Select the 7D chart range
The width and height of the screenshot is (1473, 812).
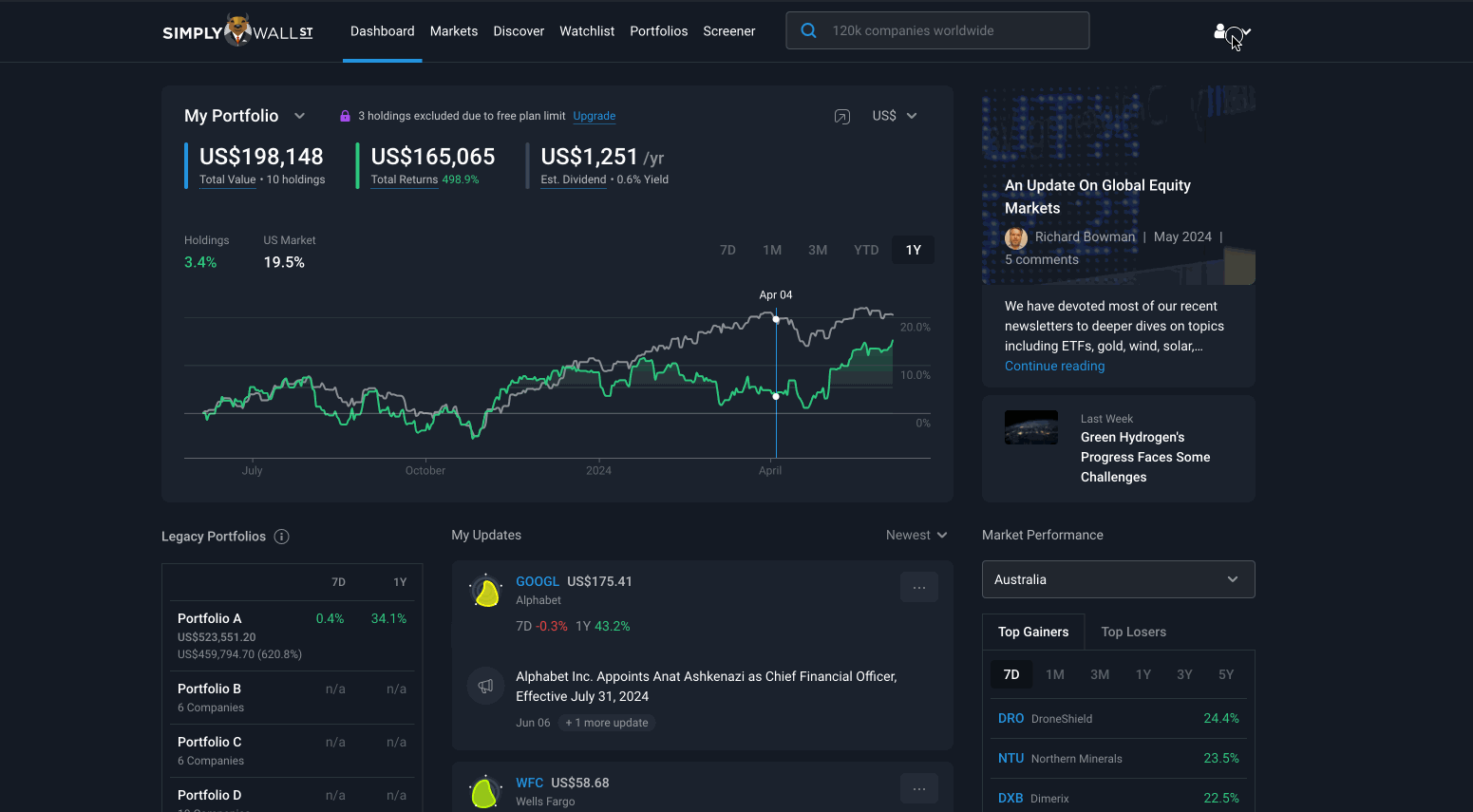727,250
